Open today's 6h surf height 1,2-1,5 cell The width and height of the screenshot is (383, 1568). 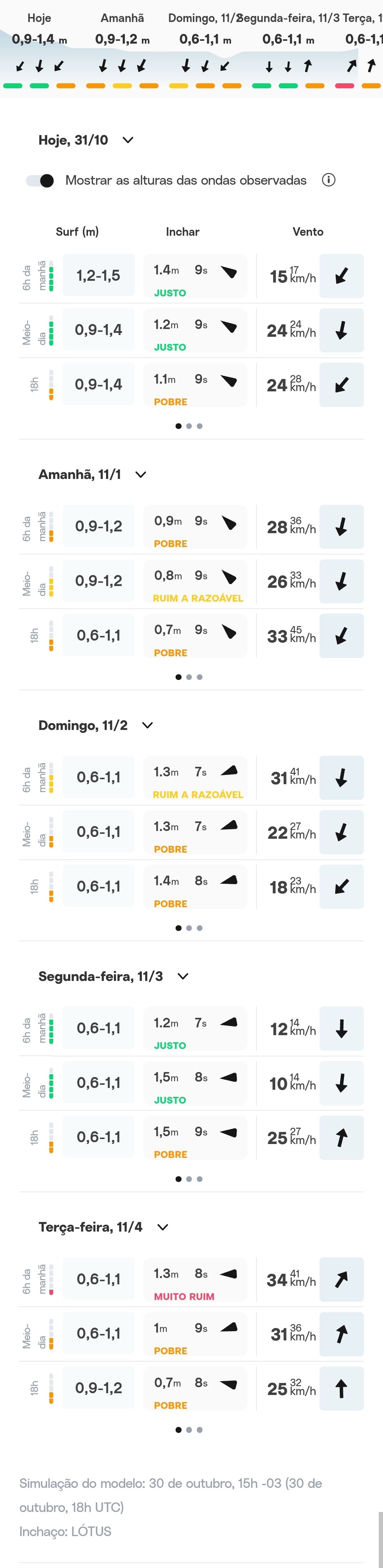(x=99, y=276)
